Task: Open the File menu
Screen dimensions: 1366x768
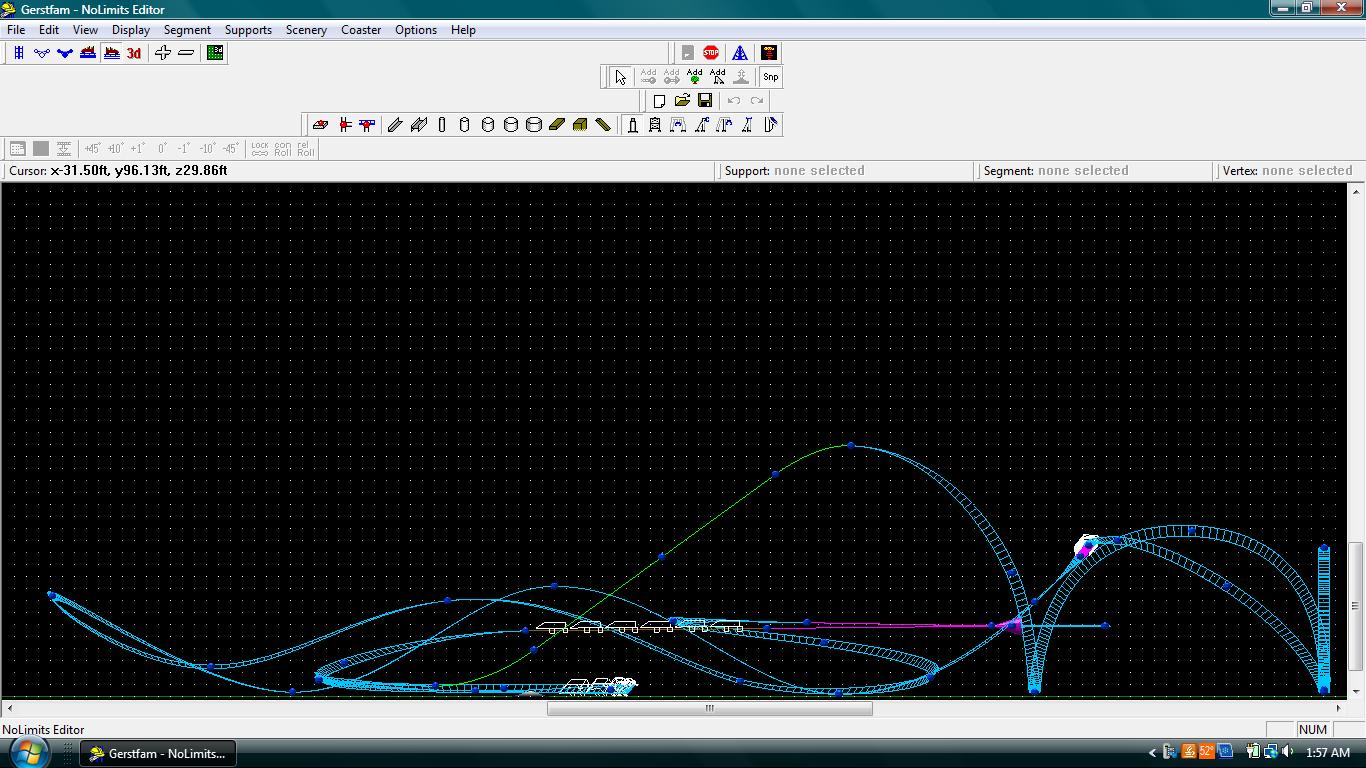Action: (x=16, y=30)
